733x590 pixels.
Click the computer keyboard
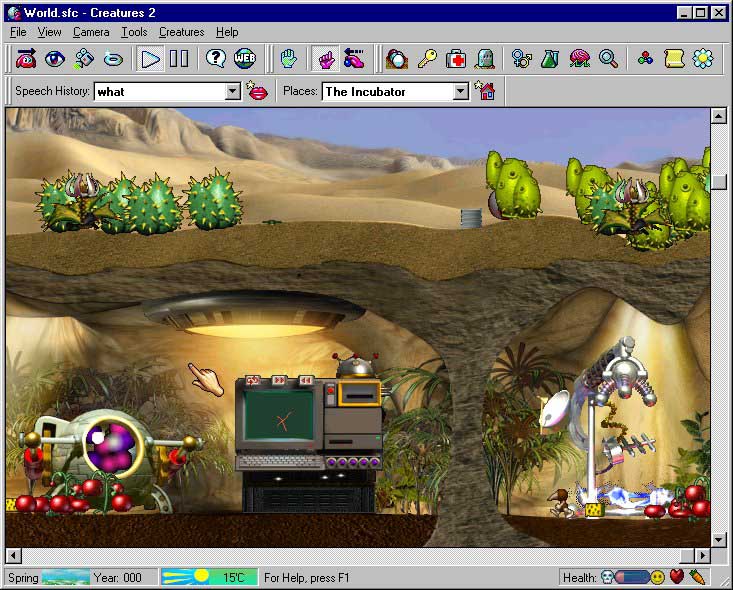click(x=280, y=462)
